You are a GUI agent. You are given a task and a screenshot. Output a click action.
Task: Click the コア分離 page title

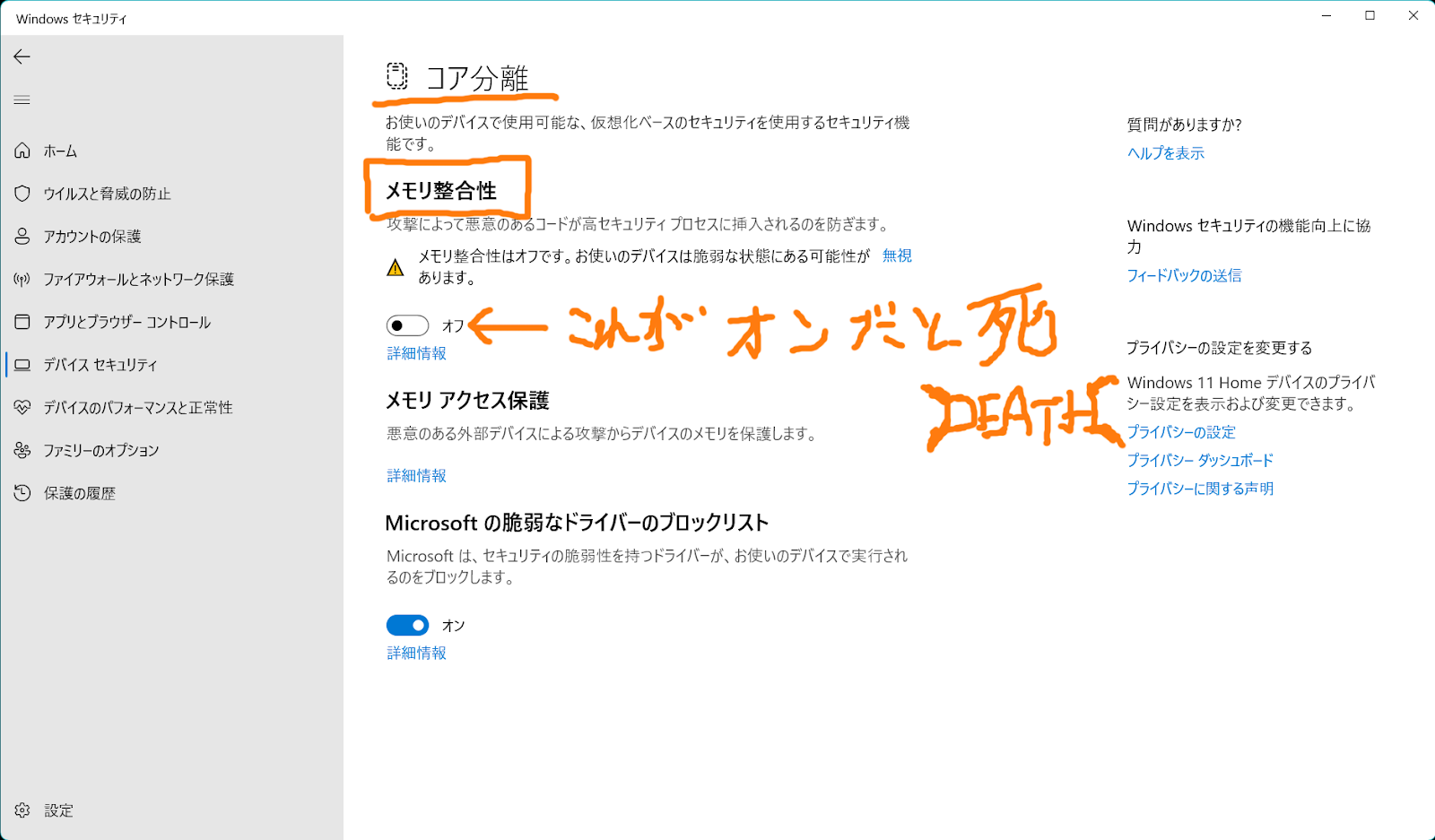pos(477,79)
